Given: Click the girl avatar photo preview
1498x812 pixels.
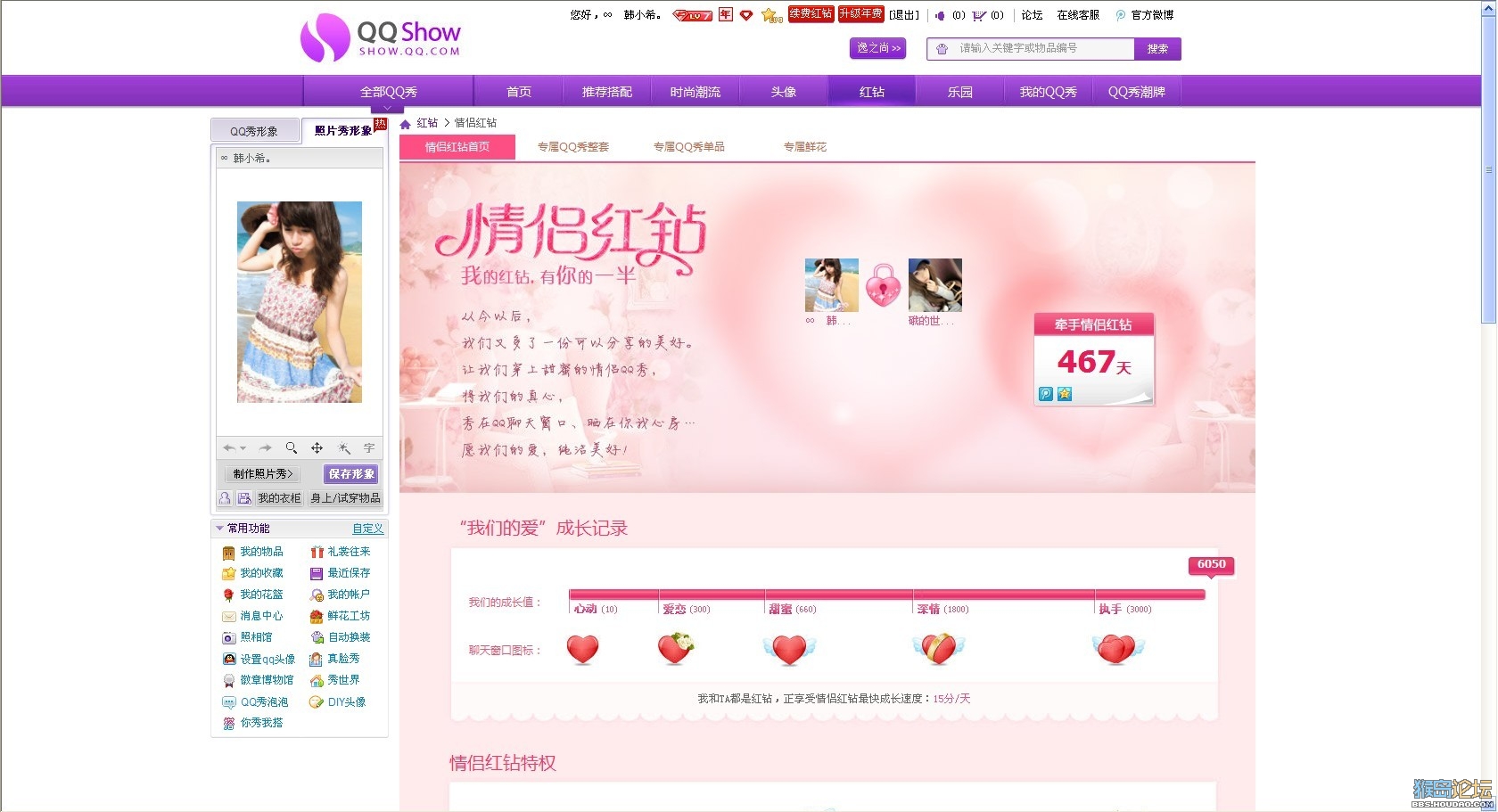Looking at the screenshot, I should pyautogui.click(x=300, y=302).
